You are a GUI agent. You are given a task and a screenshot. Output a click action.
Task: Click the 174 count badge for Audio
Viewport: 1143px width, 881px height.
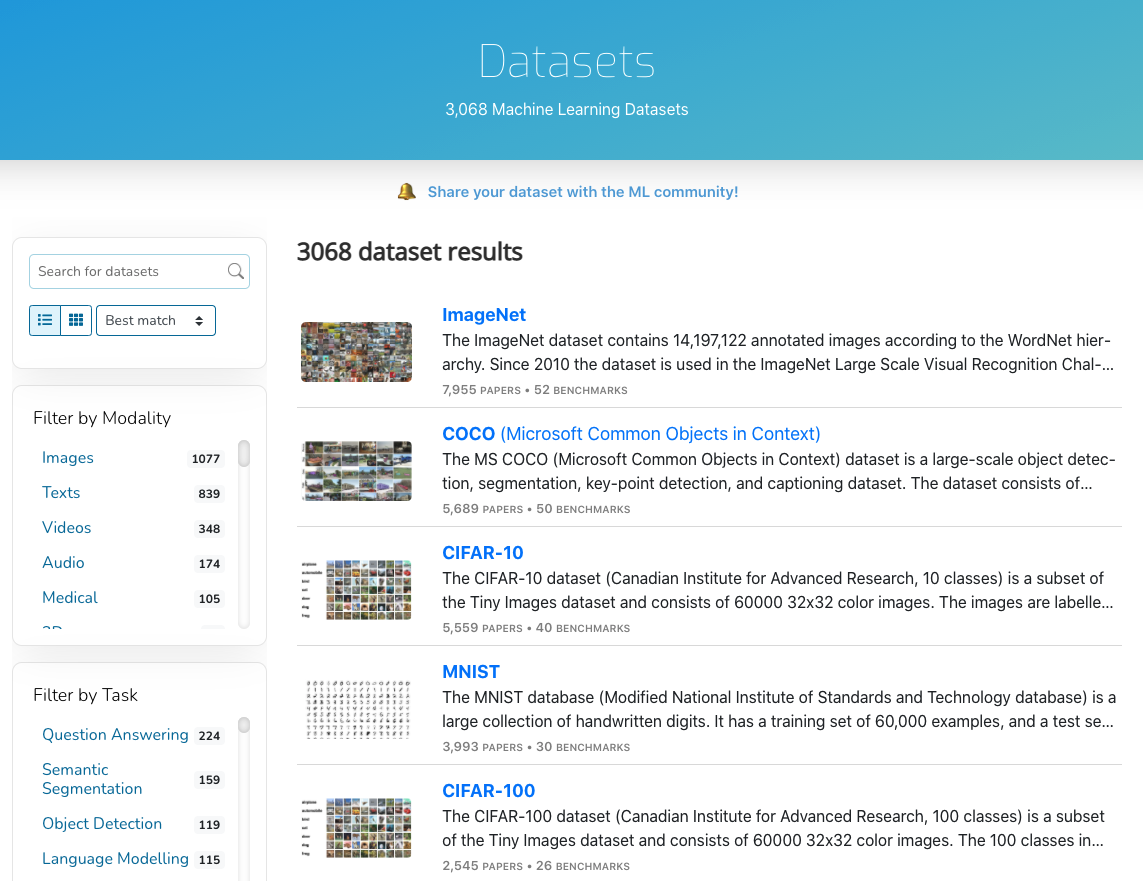click(209, 563)
